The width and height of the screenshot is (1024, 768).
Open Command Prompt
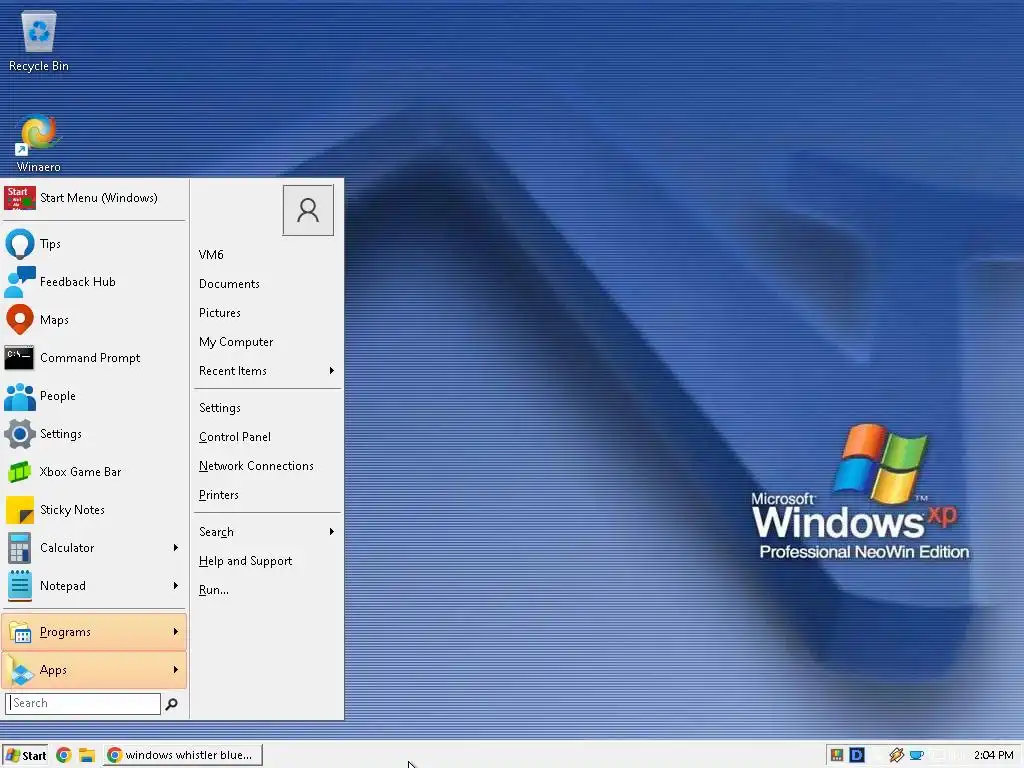(x=95, y=358)
